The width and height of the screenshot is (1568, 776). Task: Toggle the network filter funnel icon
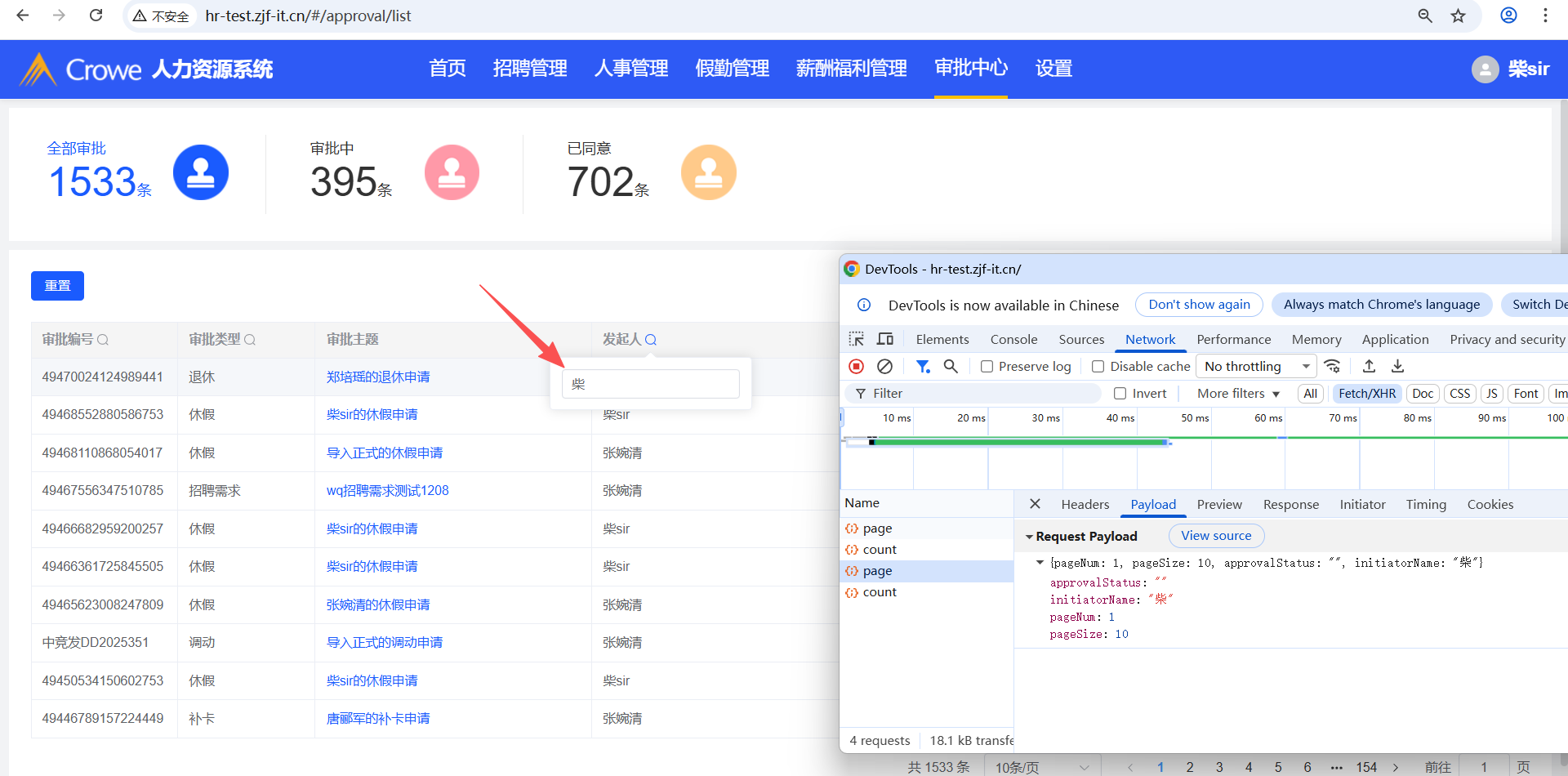[x=923, y=366]
